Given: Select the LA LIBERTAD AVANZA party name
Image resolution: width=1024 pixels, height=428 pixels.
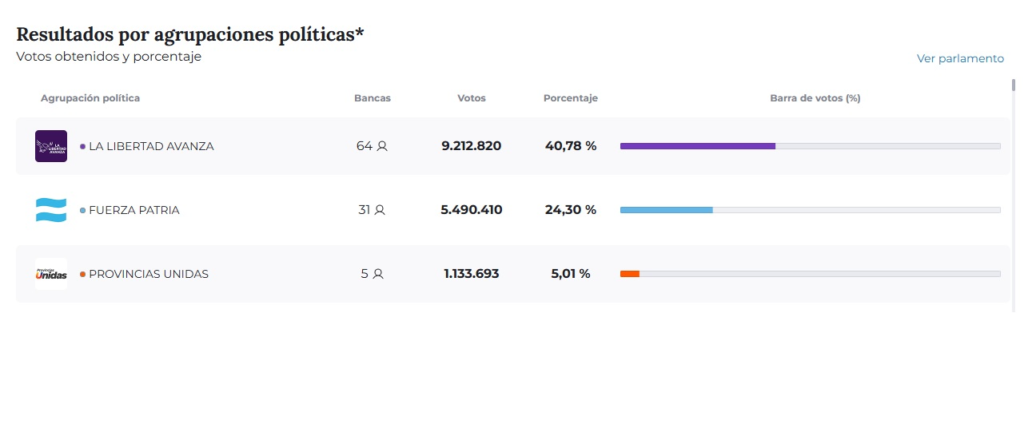Looking at the screenshot, I should coord(151,146).
